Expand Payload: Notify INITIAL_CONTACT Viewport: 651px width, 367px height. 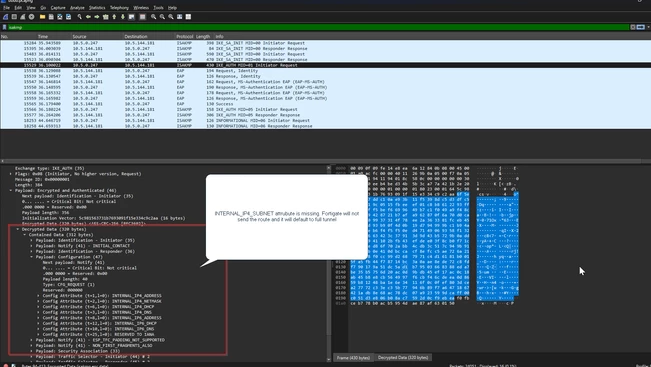coord(32,246)
